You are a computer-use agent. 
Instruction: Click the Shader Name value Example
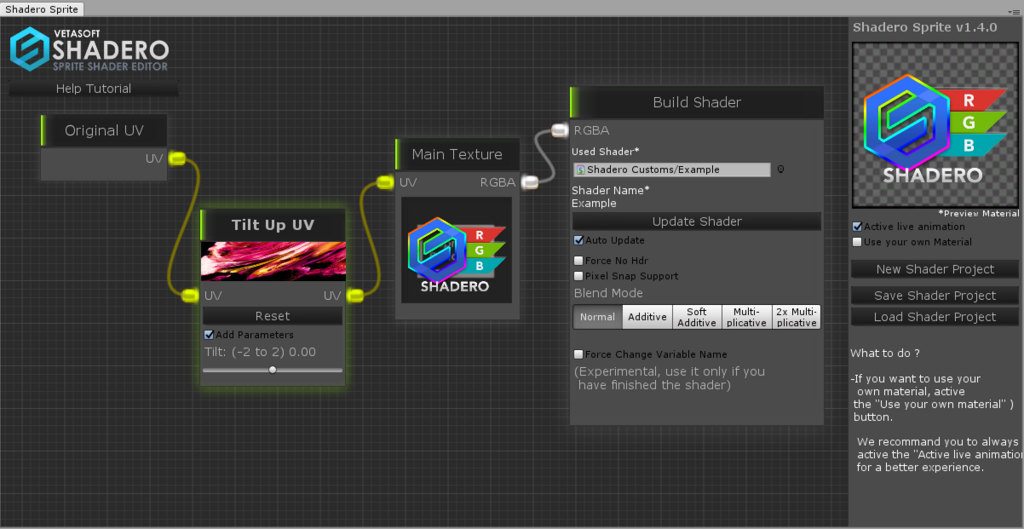594,203
